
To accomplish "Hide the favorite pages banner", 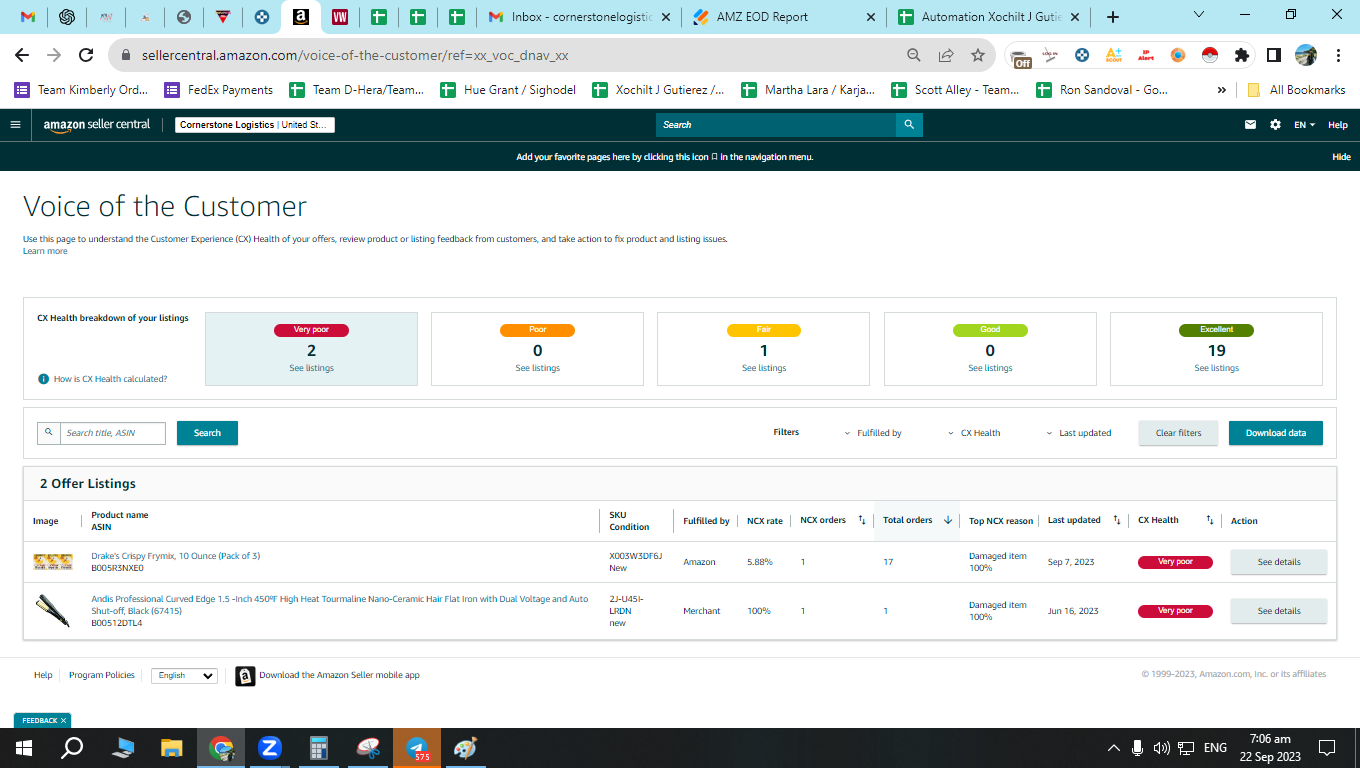I will pos(1341,157).
